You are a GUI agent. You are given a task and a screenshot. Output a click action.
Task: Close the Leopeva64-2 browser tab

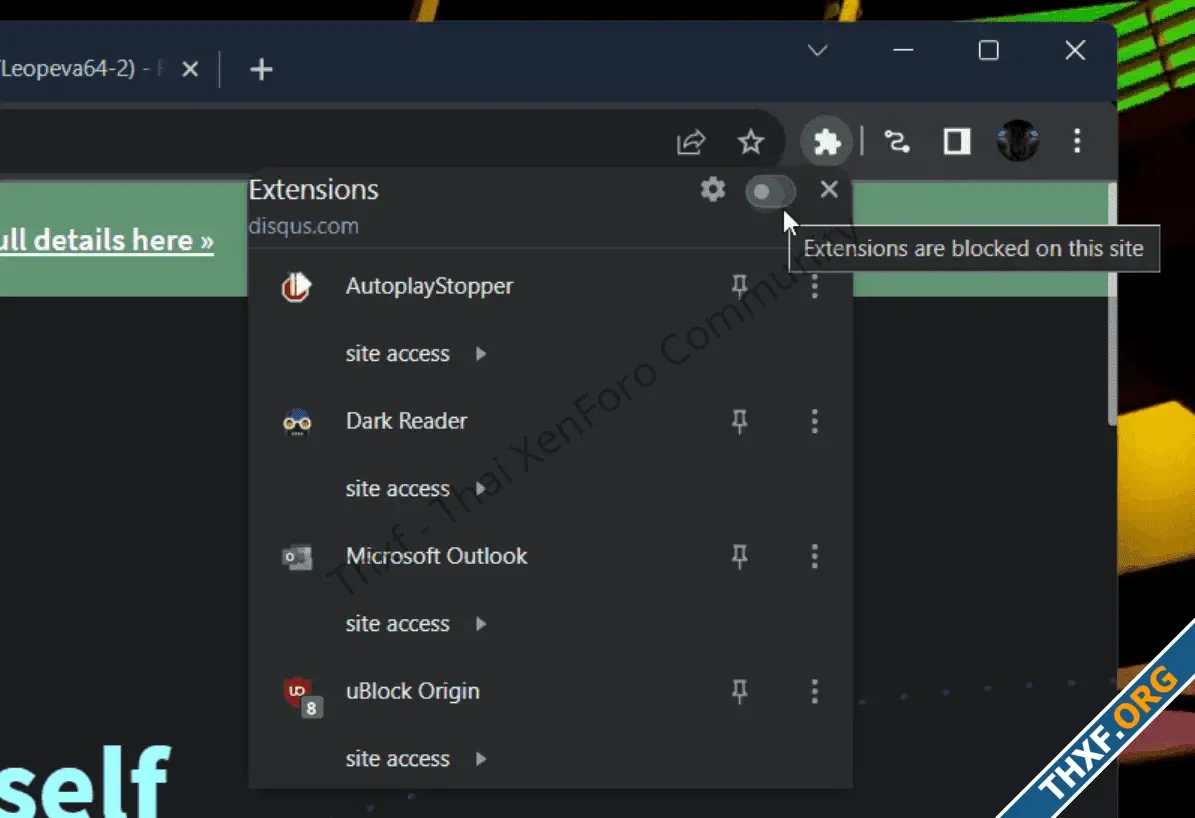coord(191,69)
